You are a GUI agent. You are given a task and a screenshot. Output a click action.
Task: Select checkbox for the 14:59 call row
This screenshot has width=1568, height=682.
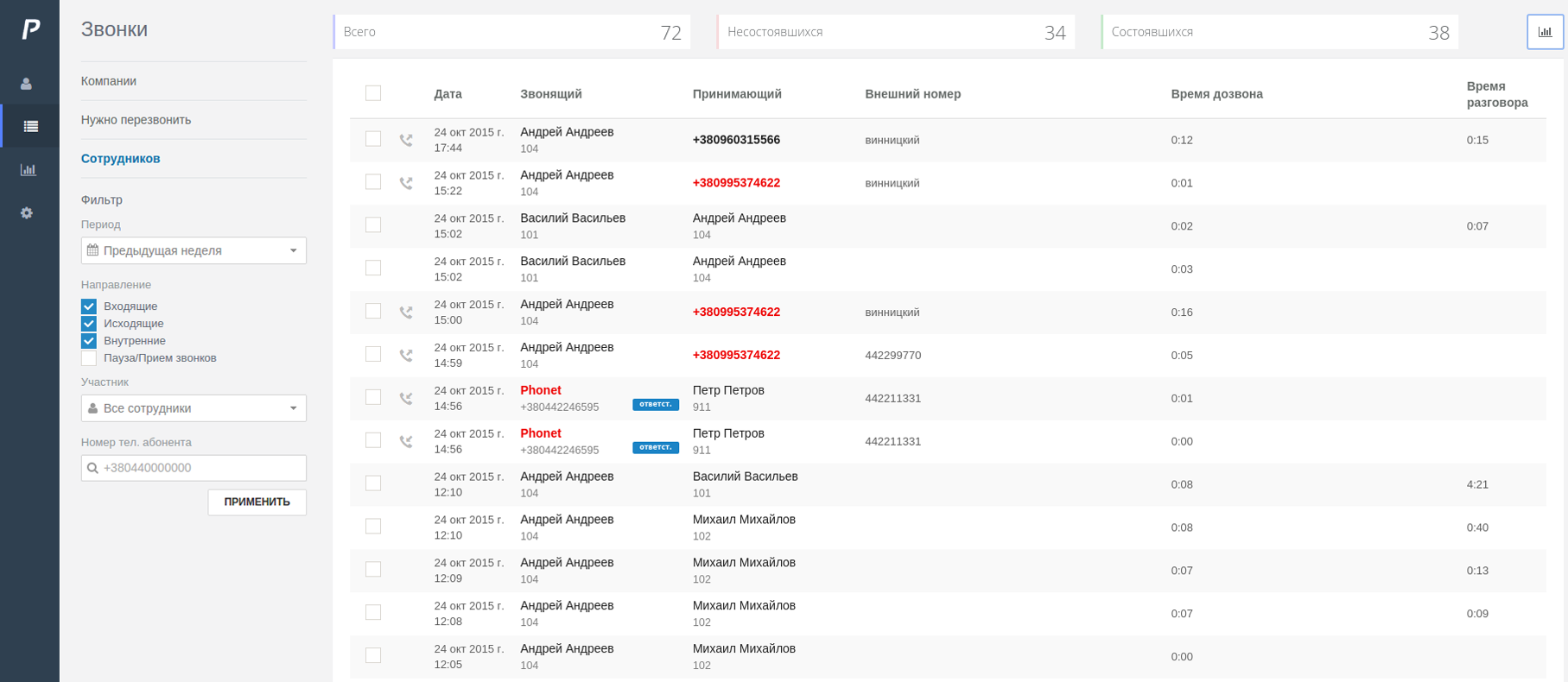[x=373, y=355]
